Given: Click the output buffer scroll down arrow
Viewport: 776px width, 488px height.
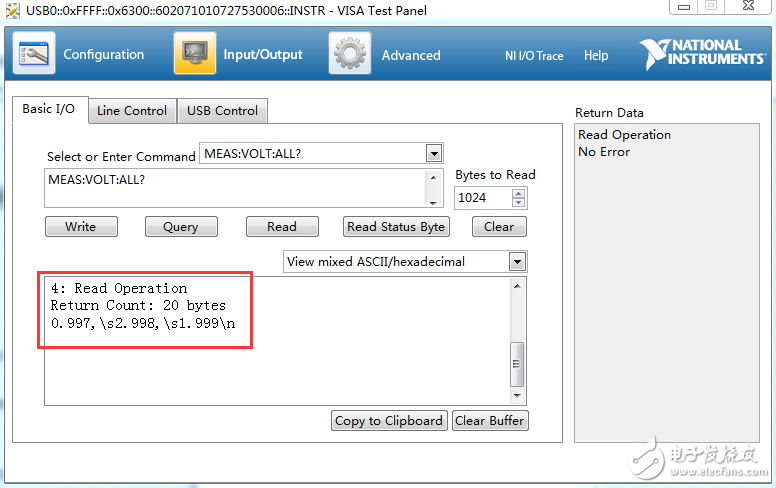Looking at the screenshot, I should pos(517,396).
